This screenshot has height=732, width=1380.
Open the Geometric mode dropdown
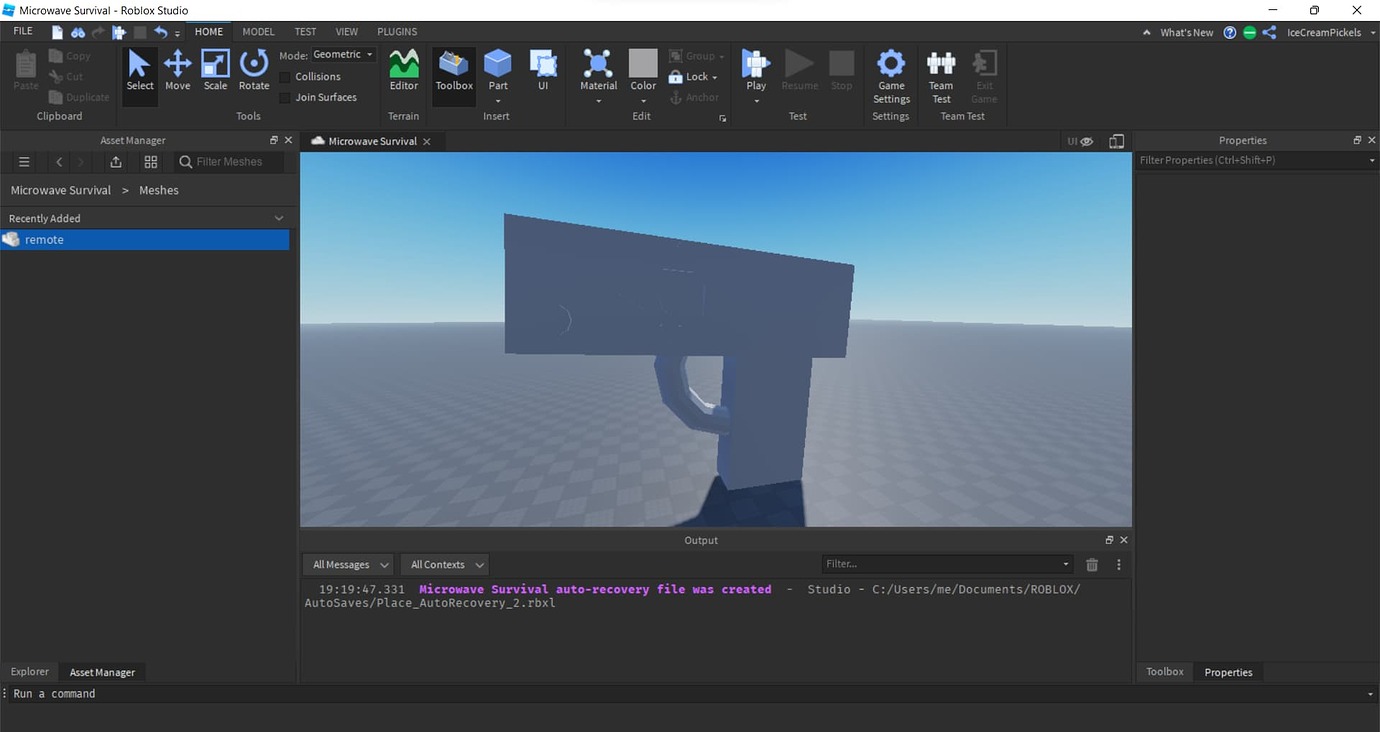tap(342, 54)
